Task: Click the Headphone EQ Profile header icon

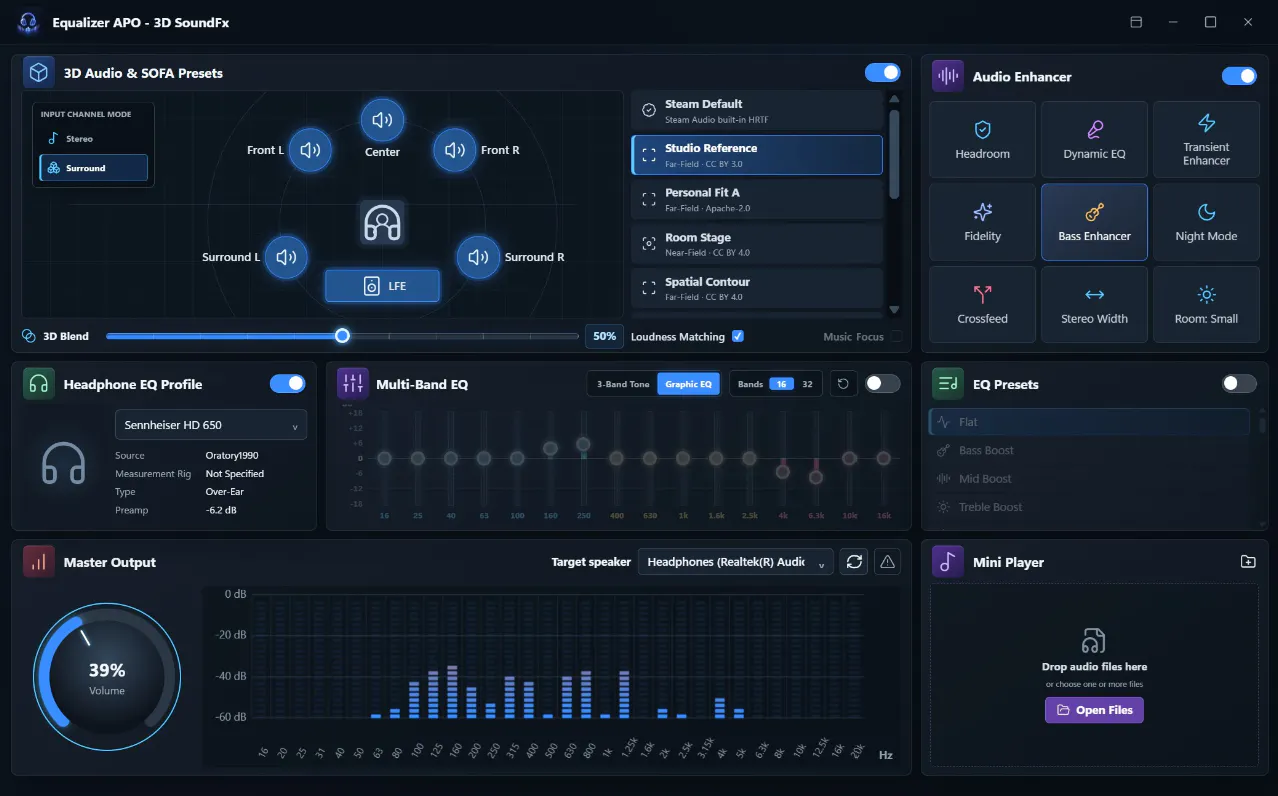Action: 39,383
